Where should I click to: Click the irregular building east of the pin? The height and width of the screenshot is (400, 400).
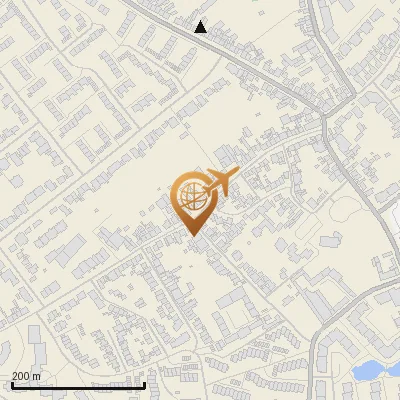click(x=331, y=240)
